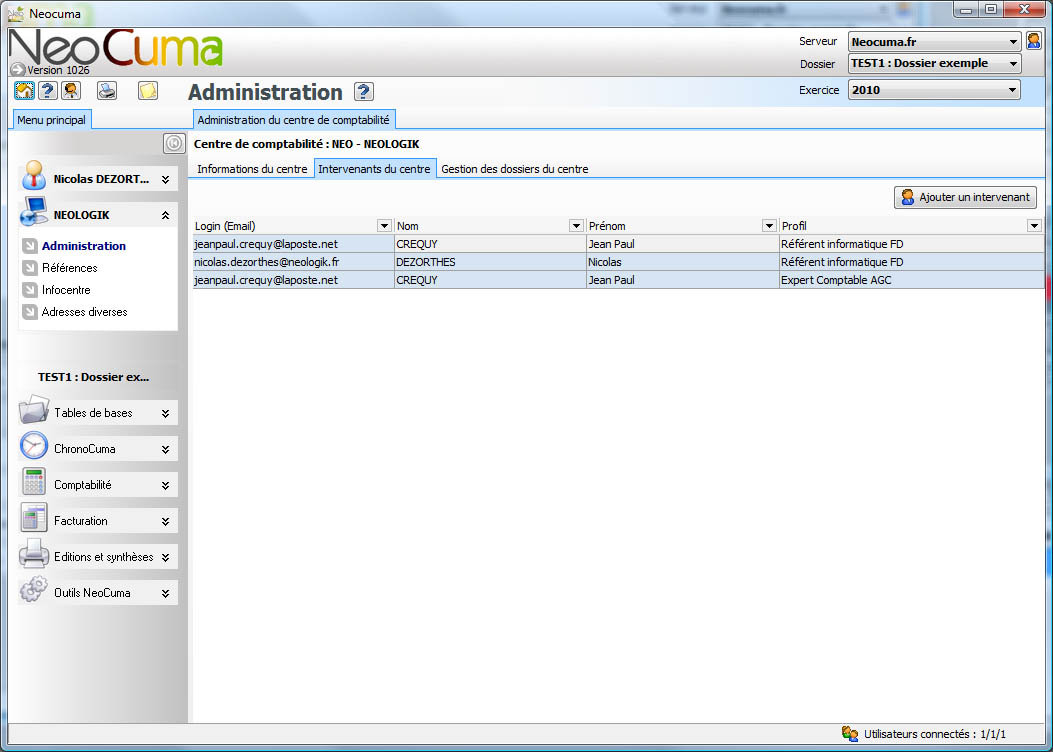The height and width of the screenshot is (752, 1053).
Task: Collapse the side menu with the panel arrow icon
Action: (174, 143)
